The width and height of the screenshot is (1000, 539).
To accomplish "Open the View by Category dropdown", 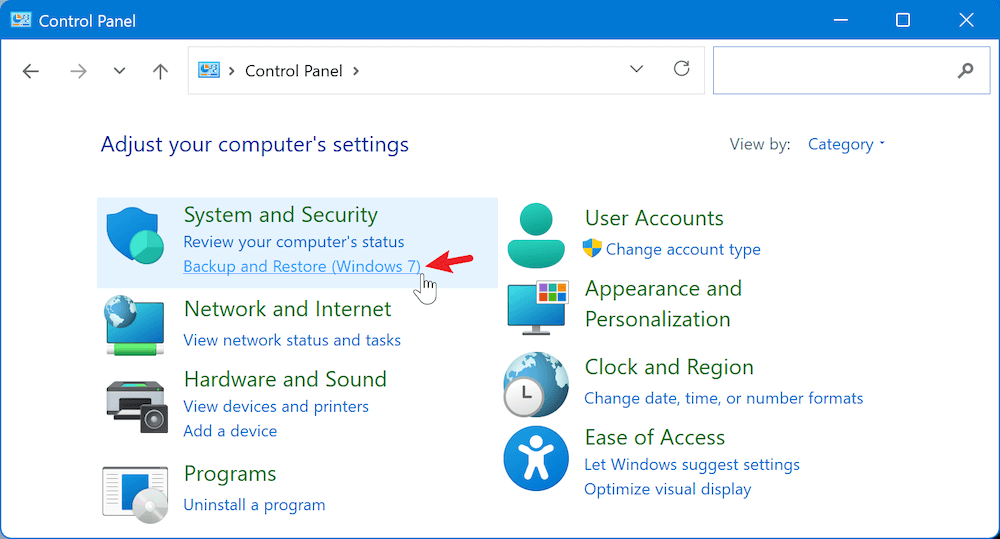I will pos(846,144).
